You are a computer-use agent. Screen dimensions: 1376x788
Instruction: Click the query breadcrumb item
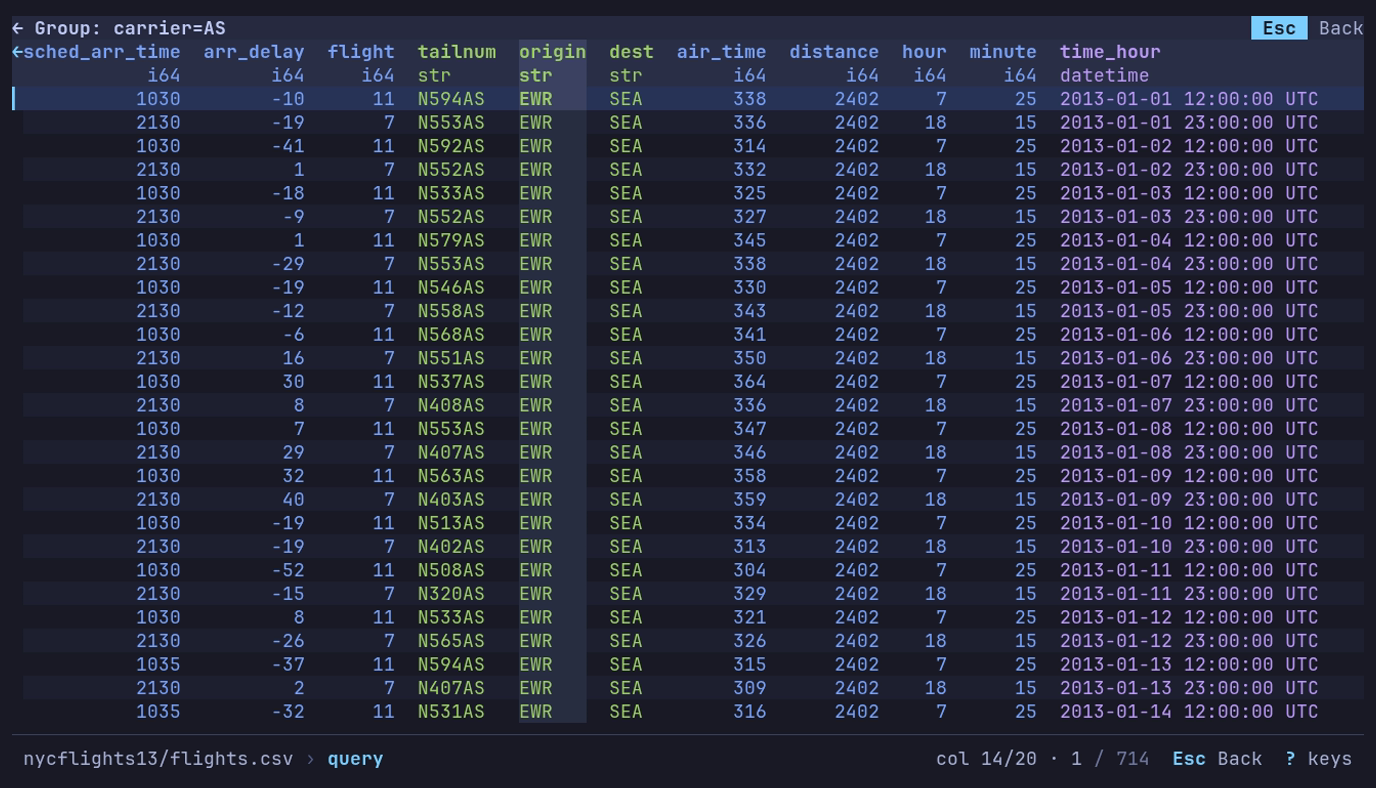click(355, 759)
